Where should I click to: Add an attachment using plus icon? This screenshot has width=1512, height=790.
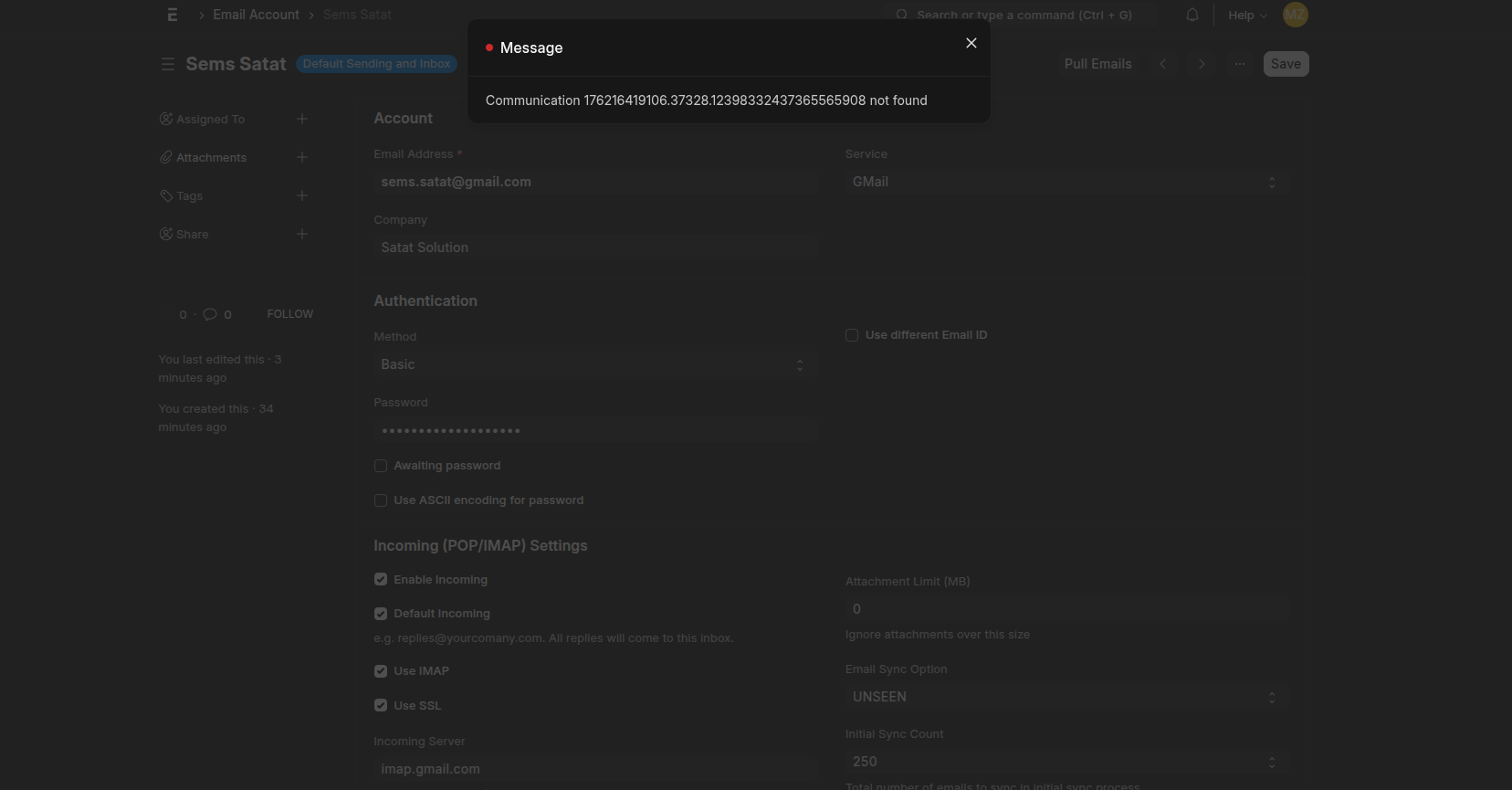coord(302,157)
